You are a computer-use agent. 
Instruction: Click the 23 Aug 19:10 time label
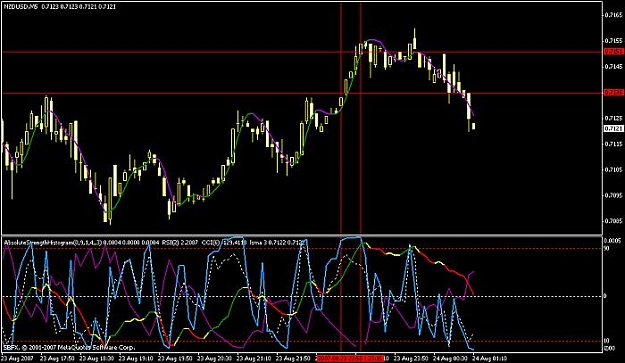(136, 358)
